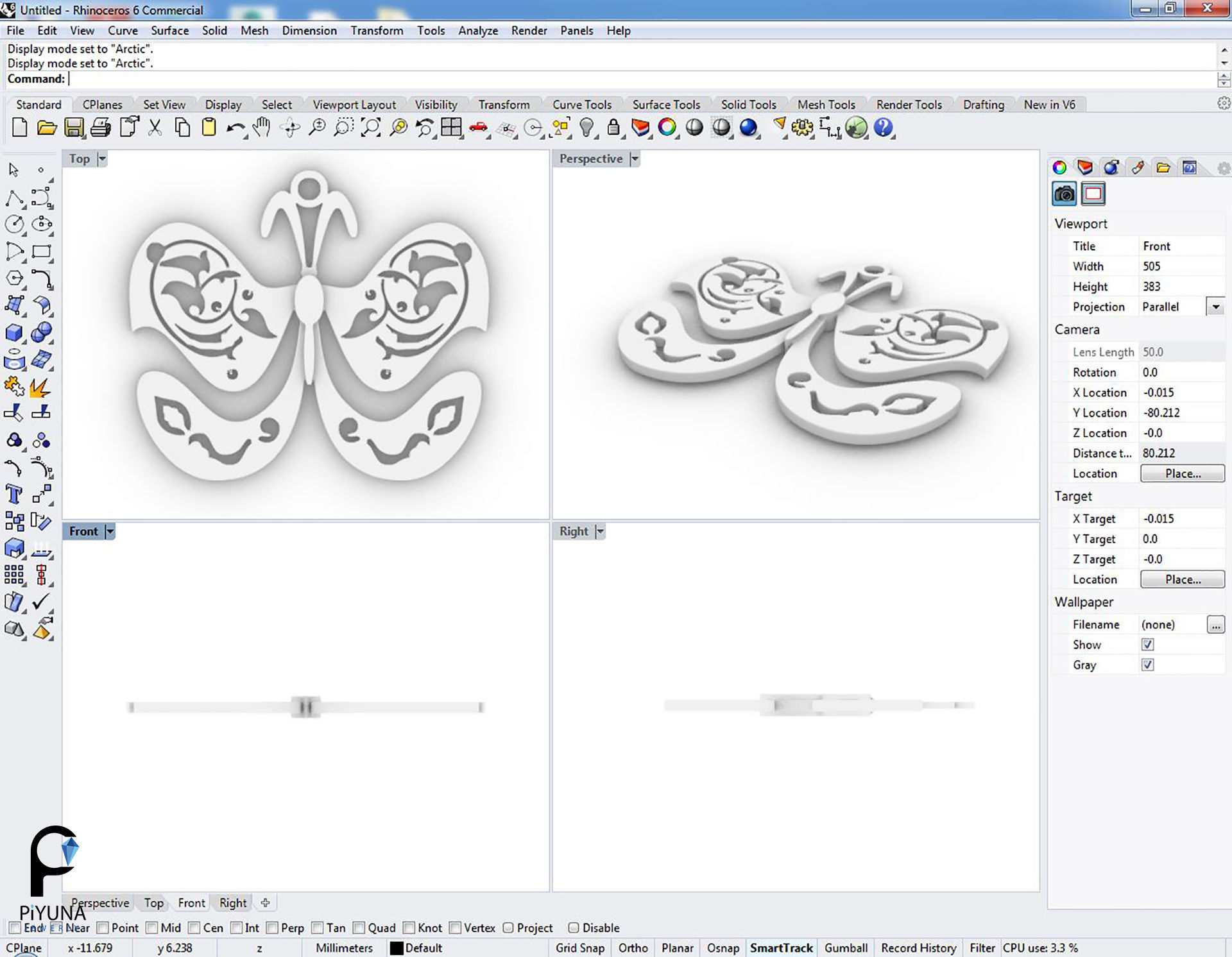Open the Front viewport title dropdown arrow

click(x=110, y=531)
